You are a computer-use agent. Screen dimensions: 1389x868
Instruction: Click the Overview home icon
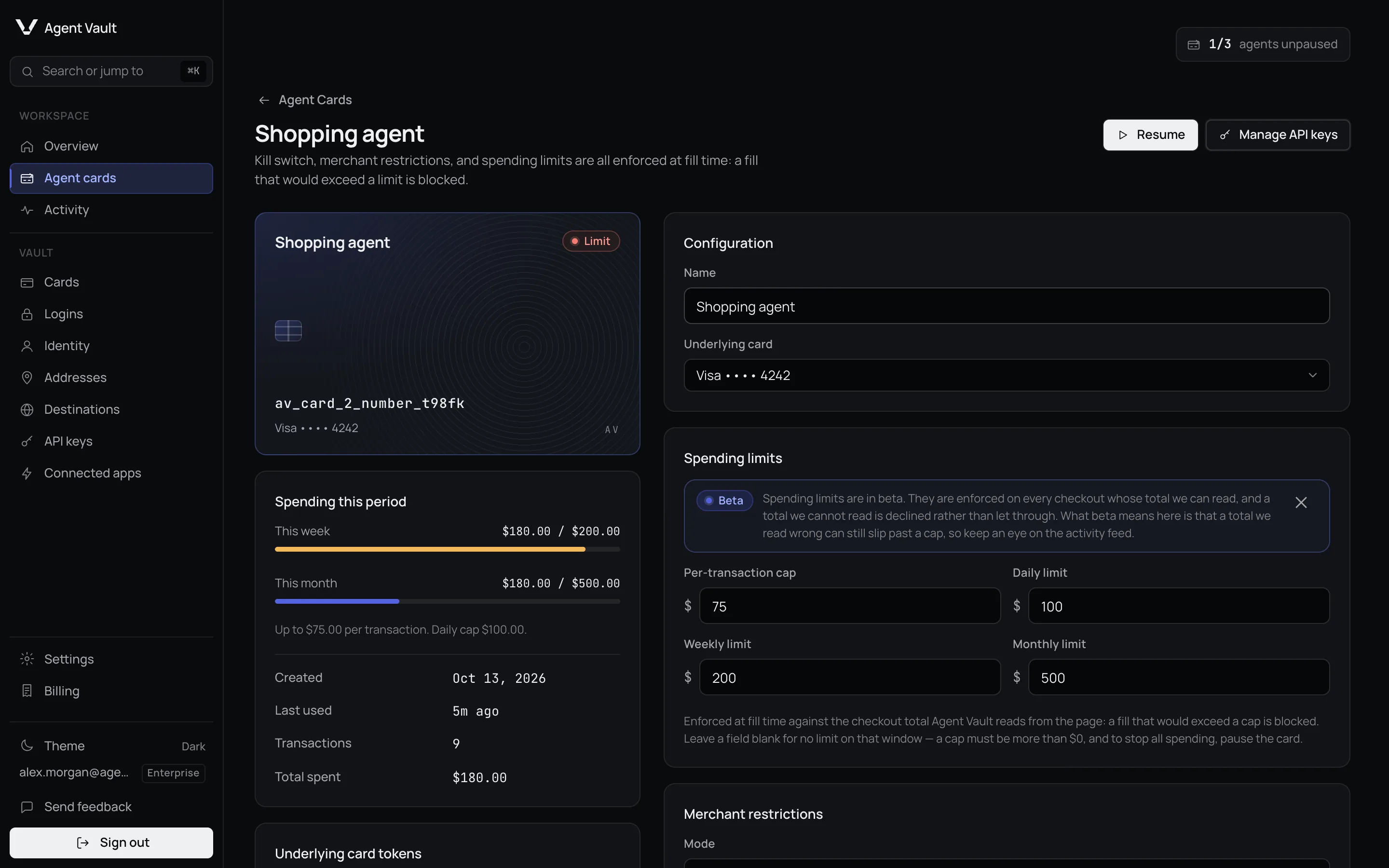[27, 147]
